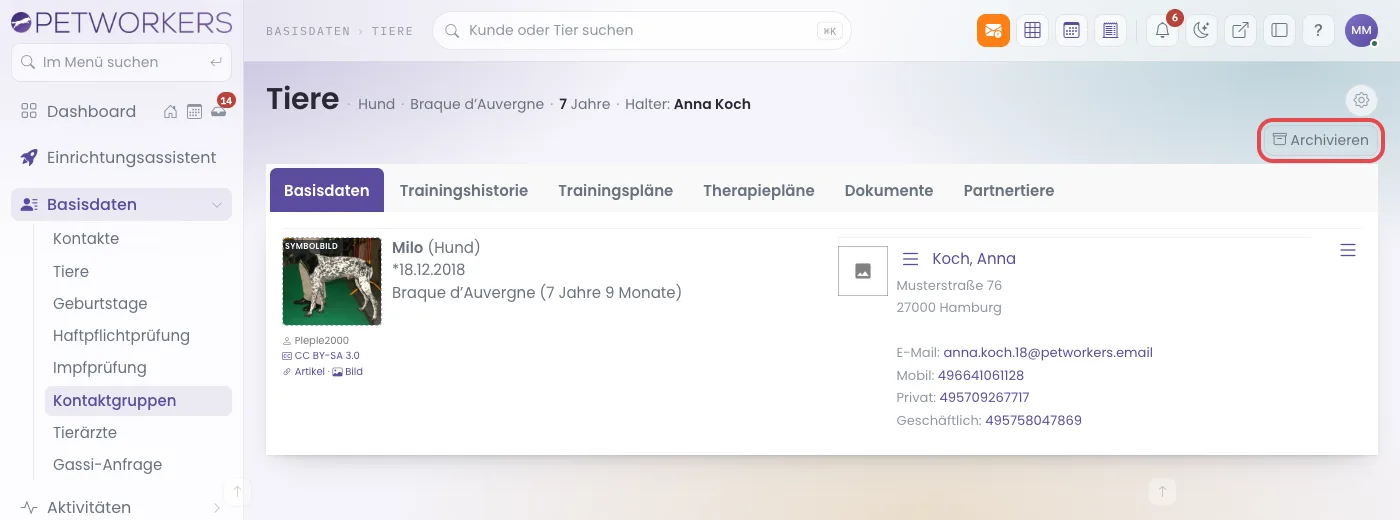Focus 'Kunde oder Tier suchen' search box
The image size is (1400, 520).
[x=642, y=30]
